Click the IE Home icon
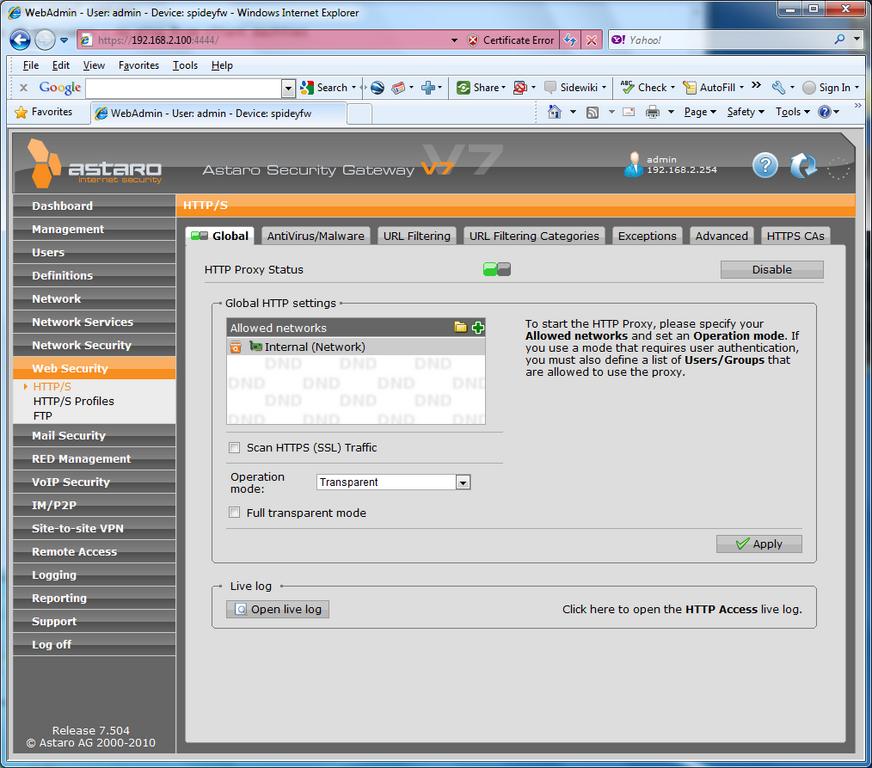 pos(554,112)
